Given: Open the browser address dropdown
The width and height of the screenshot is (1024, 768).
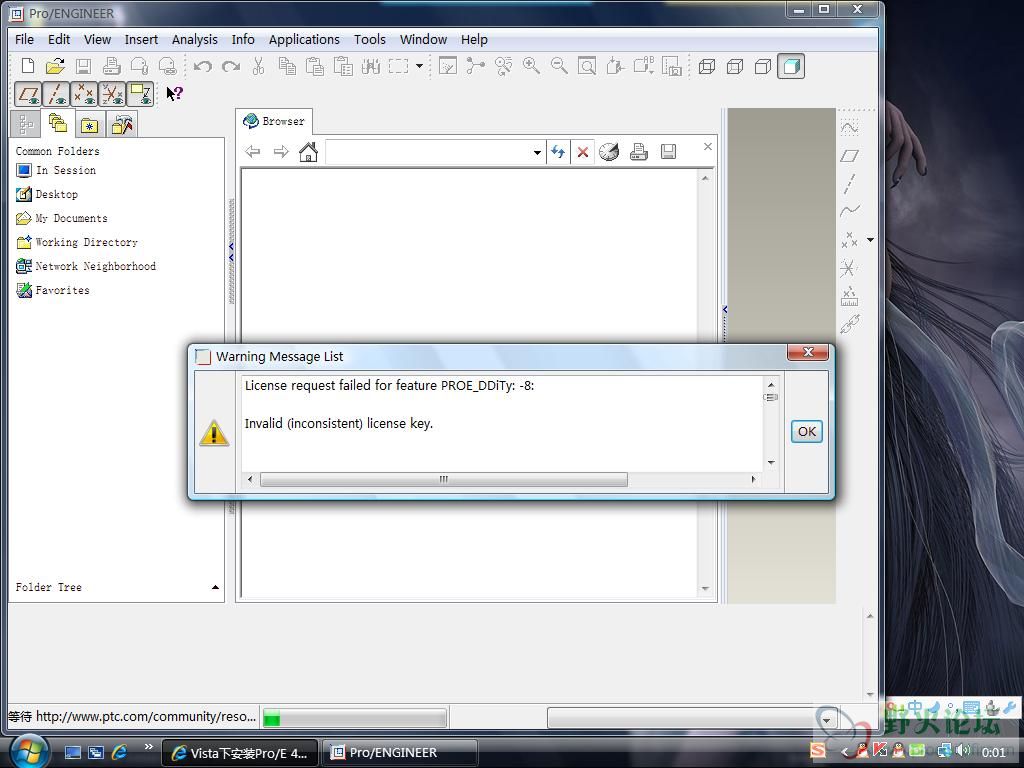Looking at the screenshot, I should (x=537, y=153).
